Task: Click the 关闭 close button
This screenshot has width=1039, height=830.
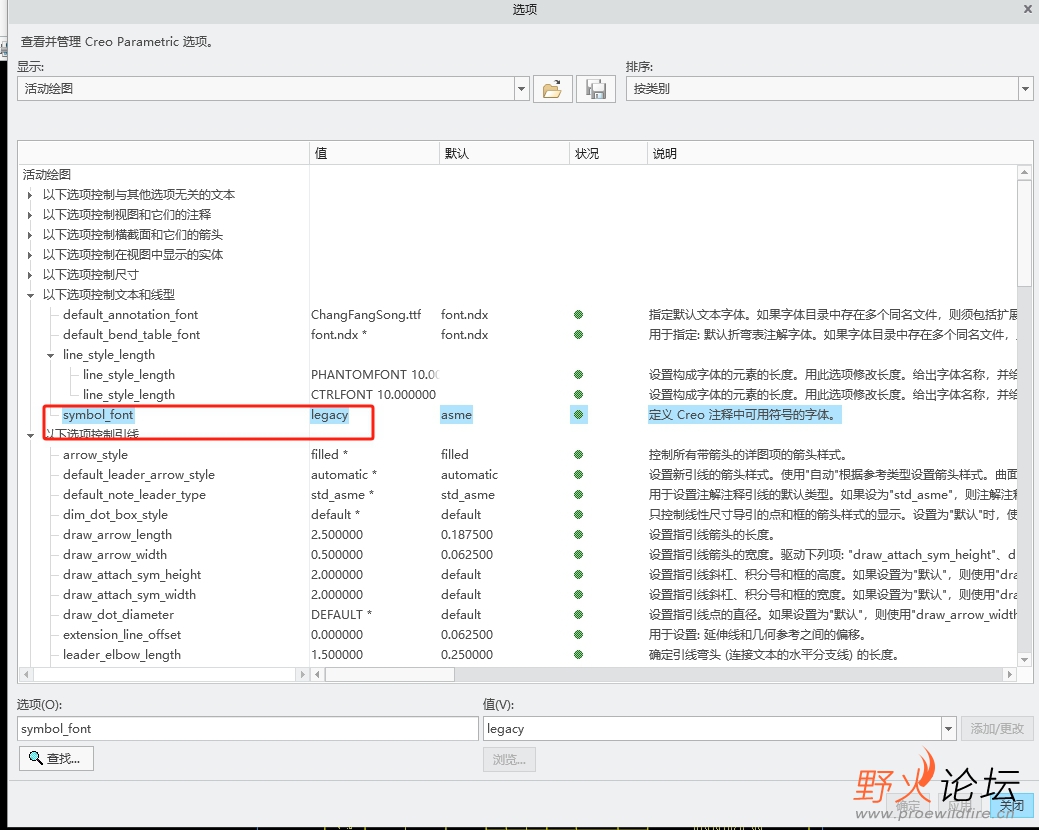Action: [1011, 805]
